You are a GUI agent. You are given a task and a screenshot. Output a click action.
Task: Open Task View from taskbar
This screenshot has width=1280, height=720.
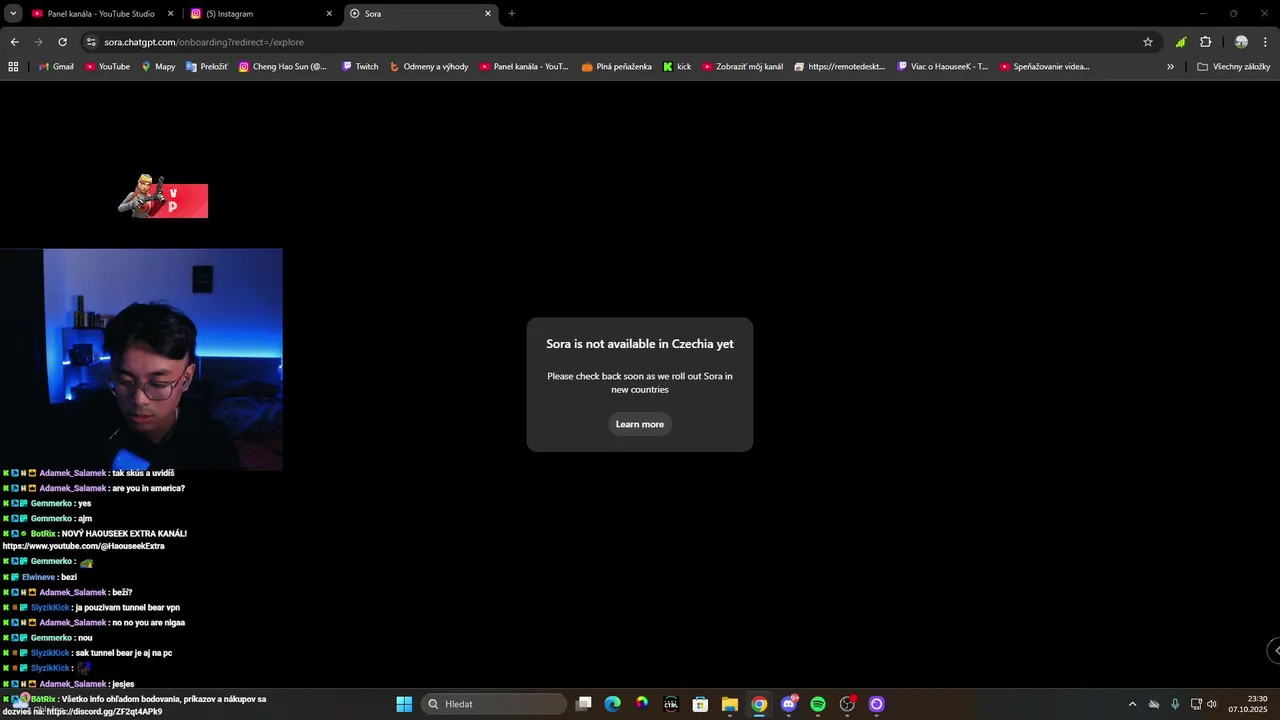584,704
